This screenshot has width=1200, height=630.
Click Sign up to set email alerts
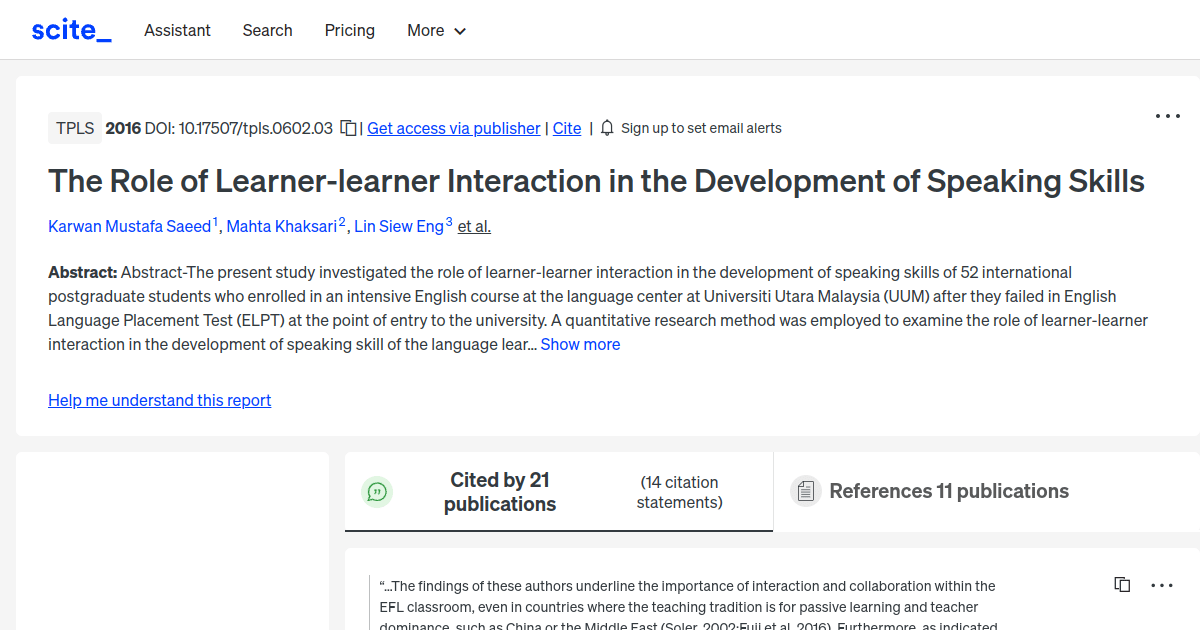point(701,128)
